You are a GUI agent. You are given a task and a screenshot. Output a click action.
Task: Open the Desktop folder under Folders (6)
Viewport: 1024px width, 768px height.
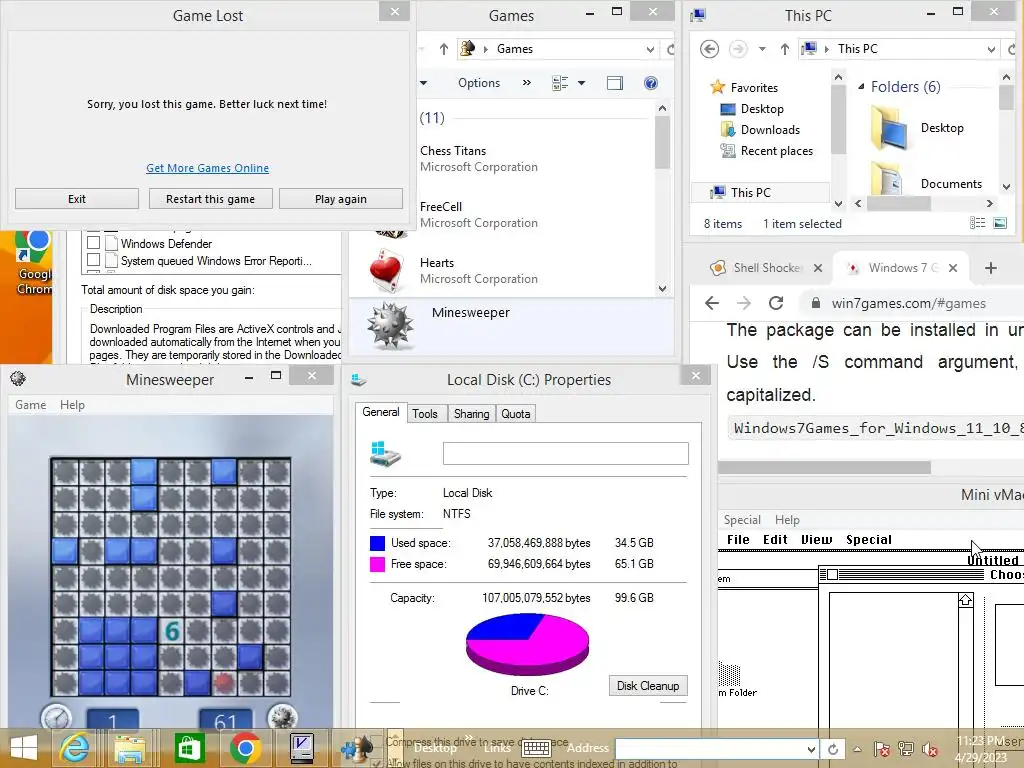pyautogui.click(x=918, y=128)
